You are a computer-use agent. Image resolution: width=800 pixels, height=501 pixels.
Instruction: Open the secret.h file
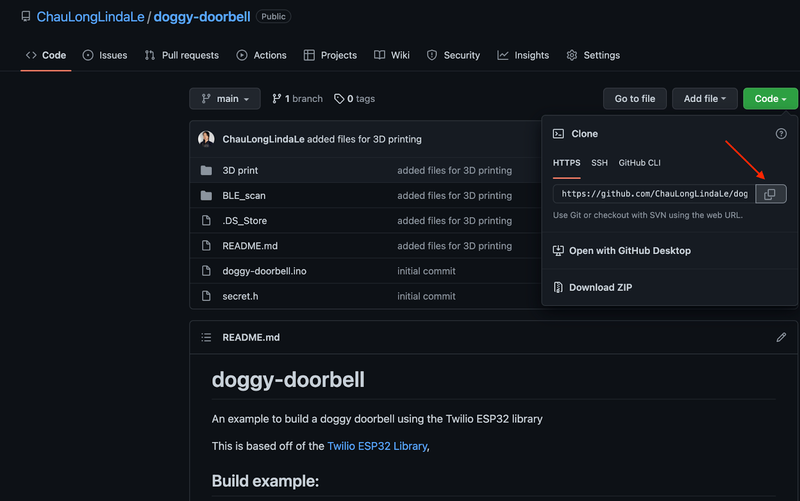pos(240,296)
